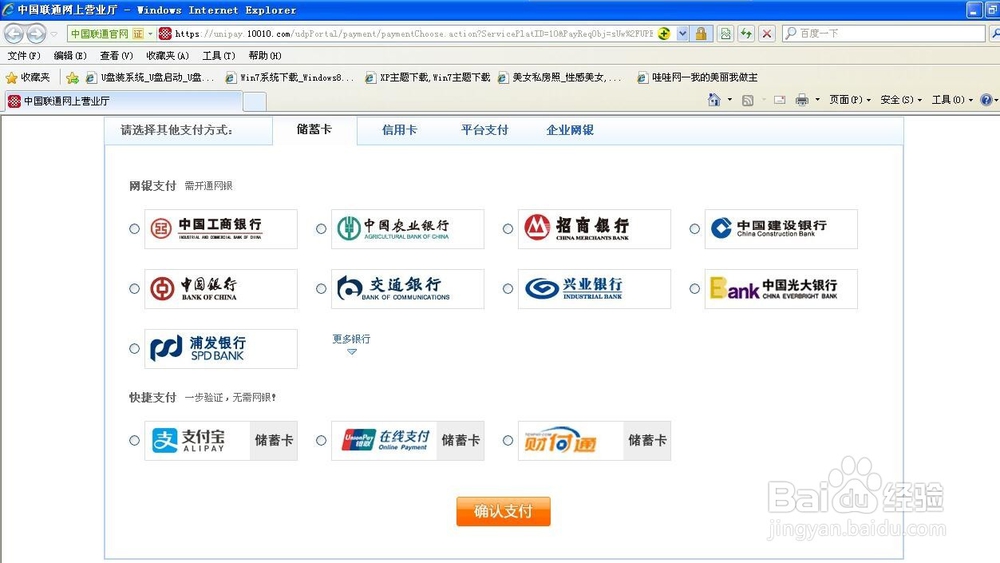
Task: Open the 编辑(E) menu
Action: (x=70, y=55)
